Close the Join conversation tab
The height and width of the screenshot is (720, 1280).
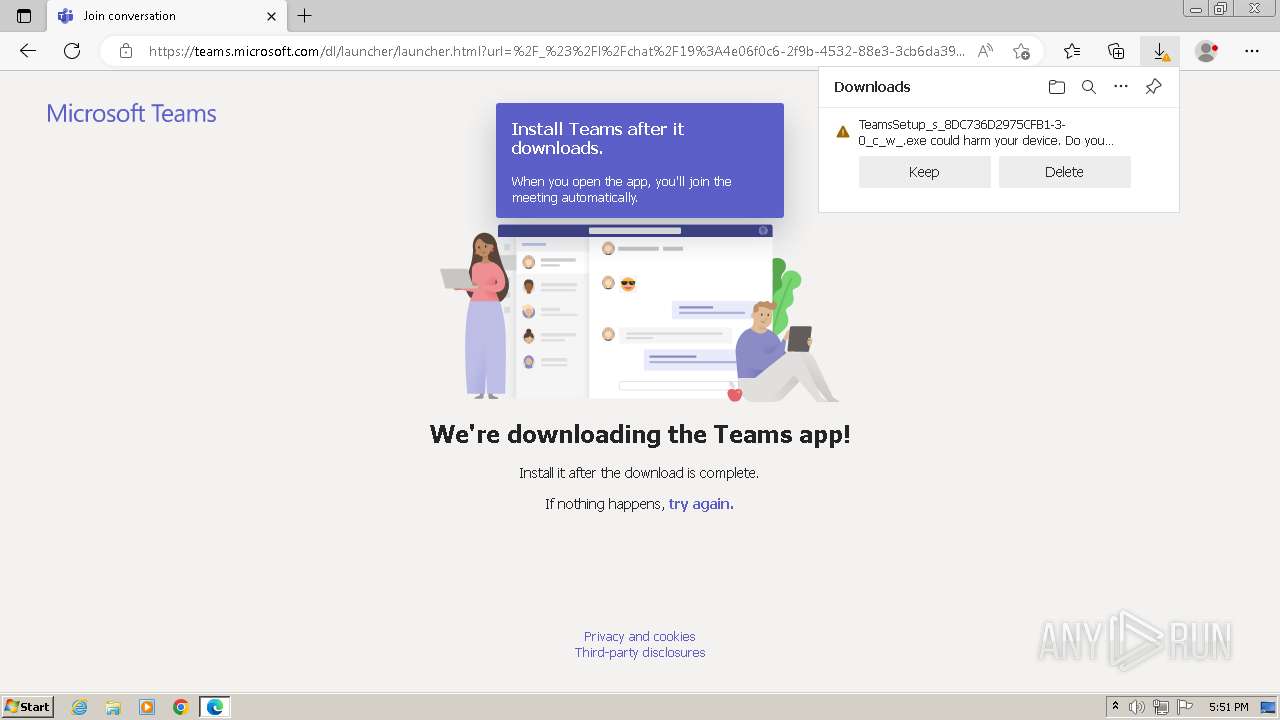coord(271,16)
